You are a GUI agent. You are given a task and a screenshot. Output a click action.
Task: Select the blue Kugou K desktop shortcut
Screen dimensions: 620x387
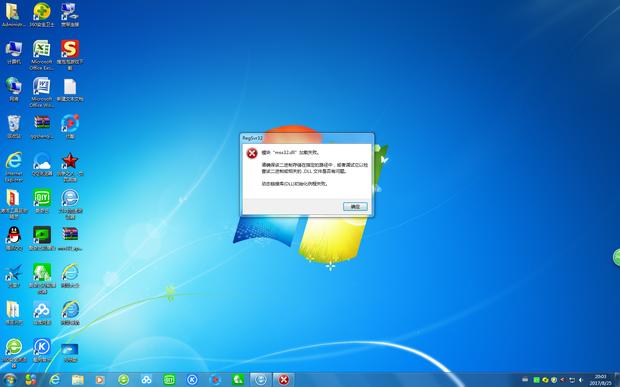point(42,349)
